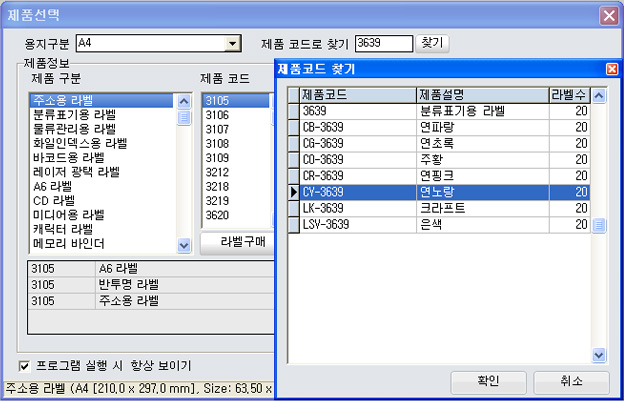Click the 찾기 button

432,43
